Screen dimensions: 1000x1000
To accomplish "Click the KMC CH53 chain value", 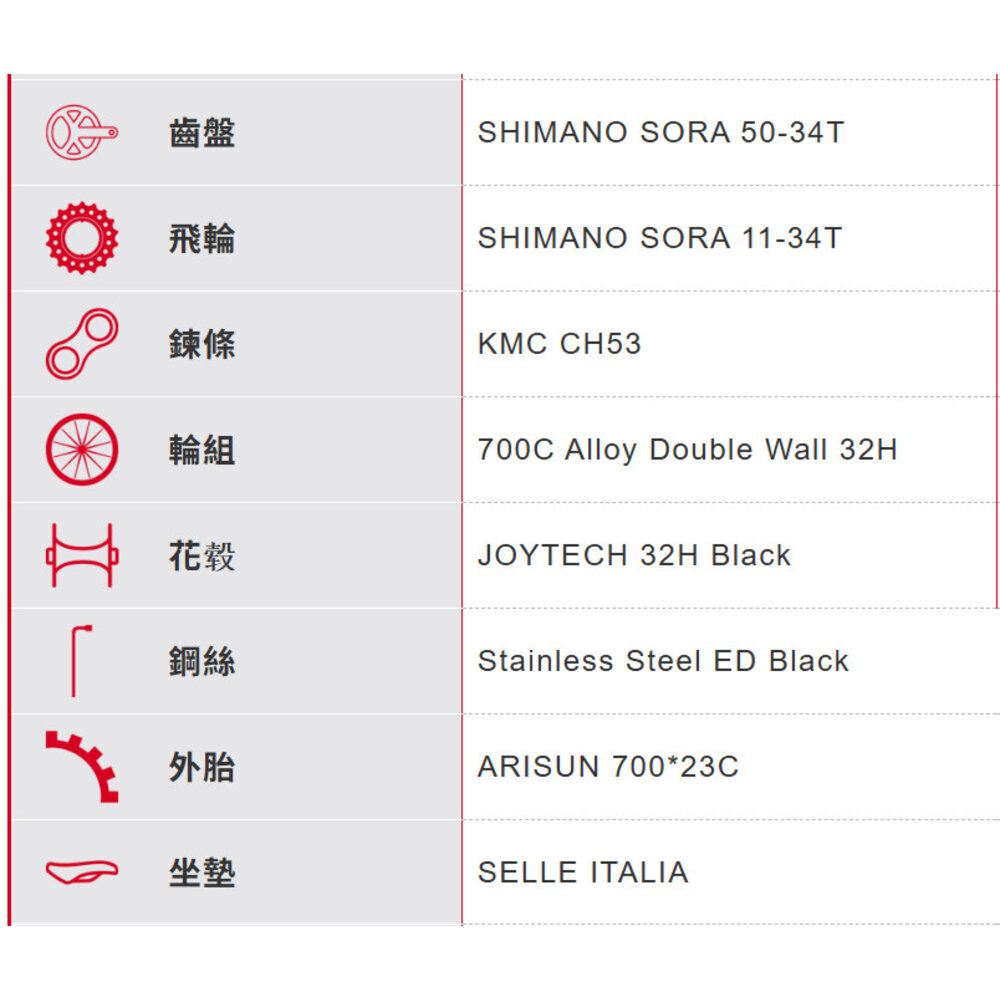I will [559, 344].
